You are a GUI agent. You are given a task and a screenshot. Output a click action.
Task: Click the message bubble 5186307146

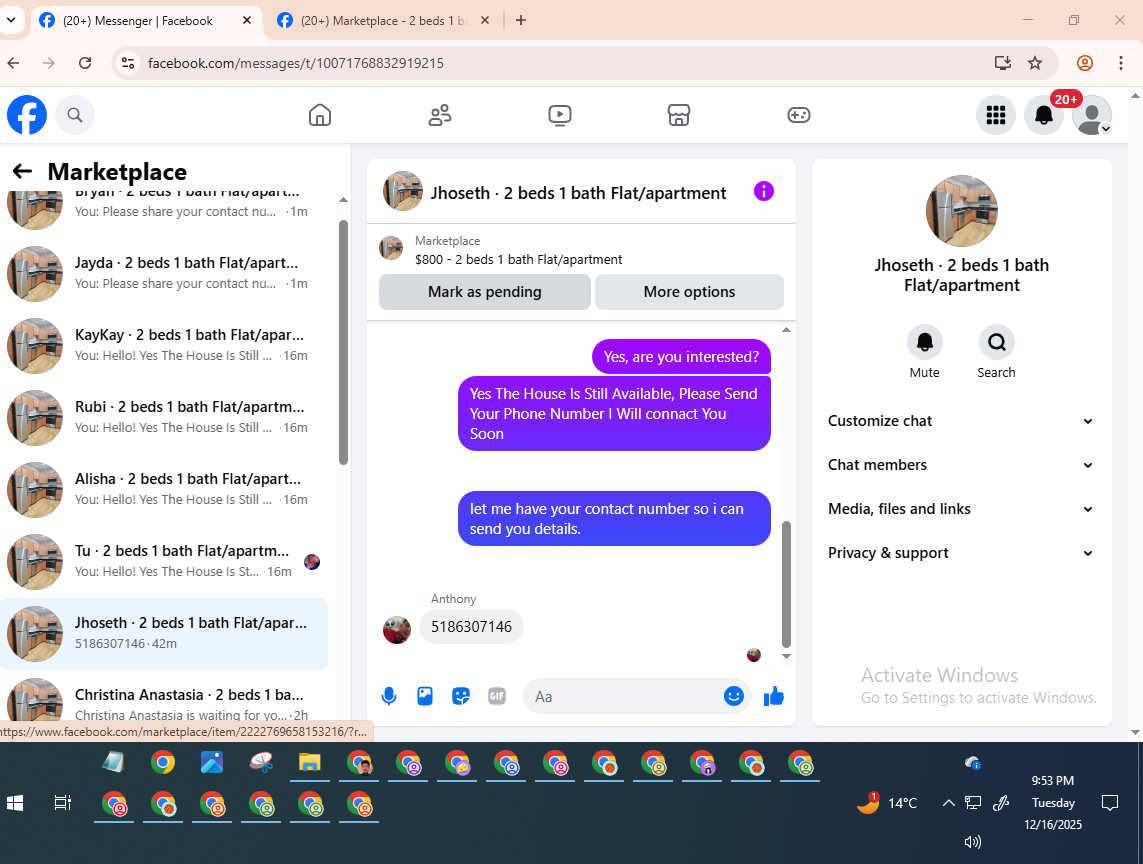point(471,627)
